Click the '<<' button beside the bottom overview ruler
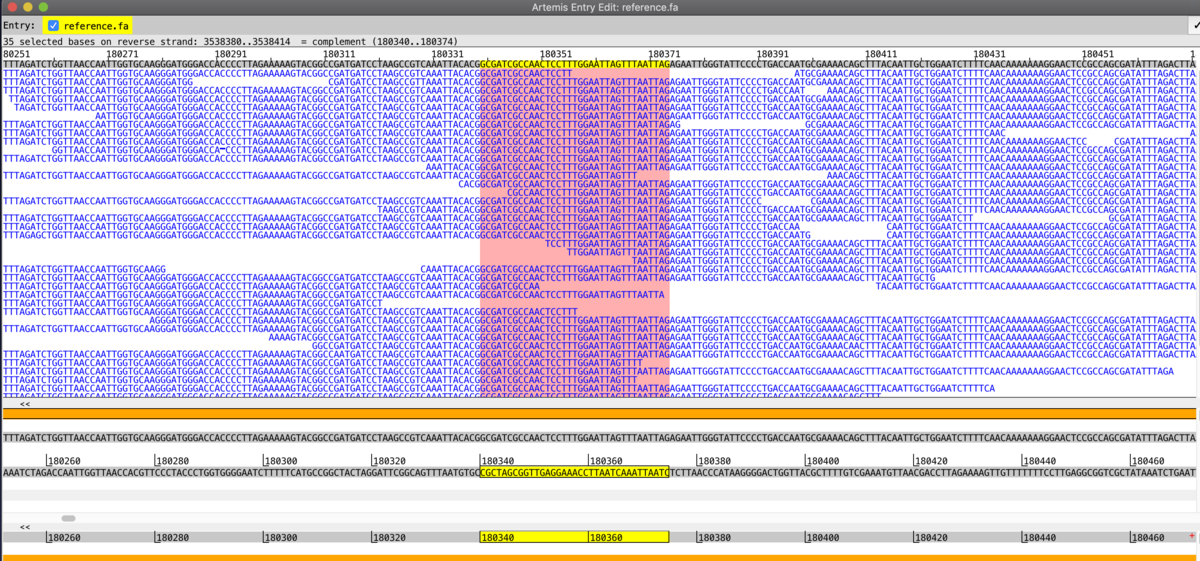The image size is (1200, 561). [24, 526]
